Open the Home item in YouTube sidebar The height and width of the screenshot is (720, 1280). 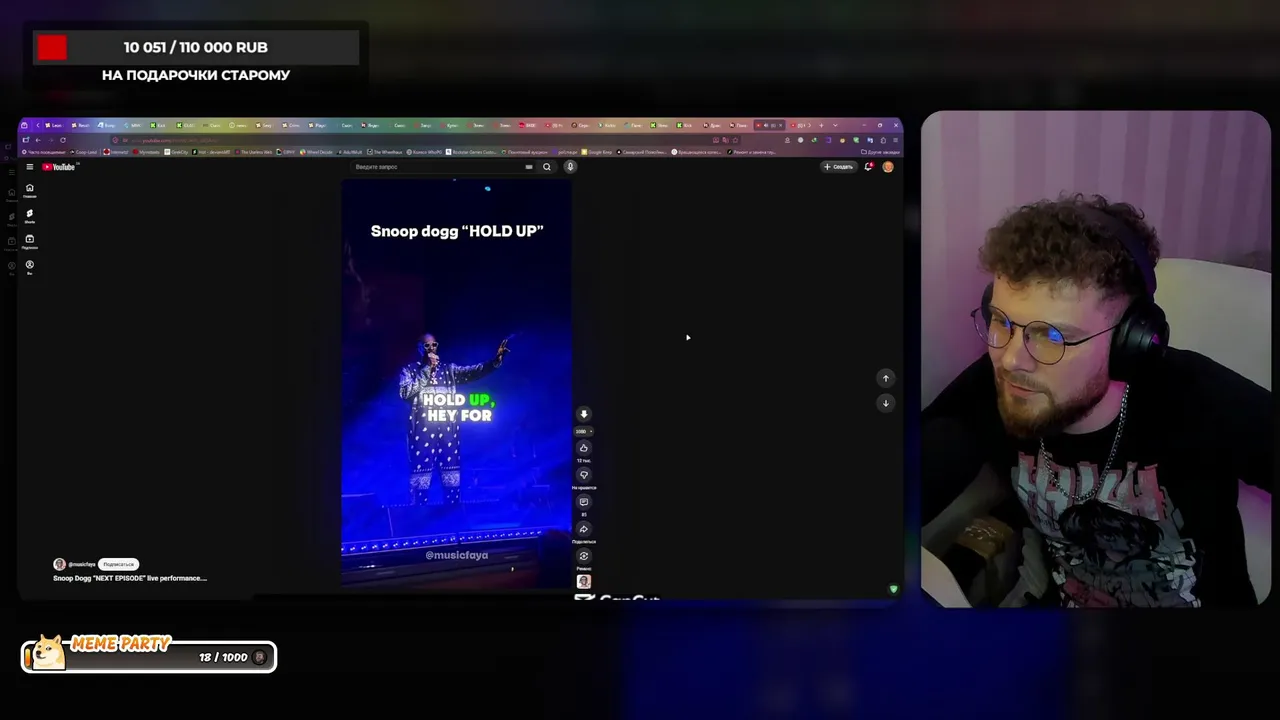click(x=30, y=190)
